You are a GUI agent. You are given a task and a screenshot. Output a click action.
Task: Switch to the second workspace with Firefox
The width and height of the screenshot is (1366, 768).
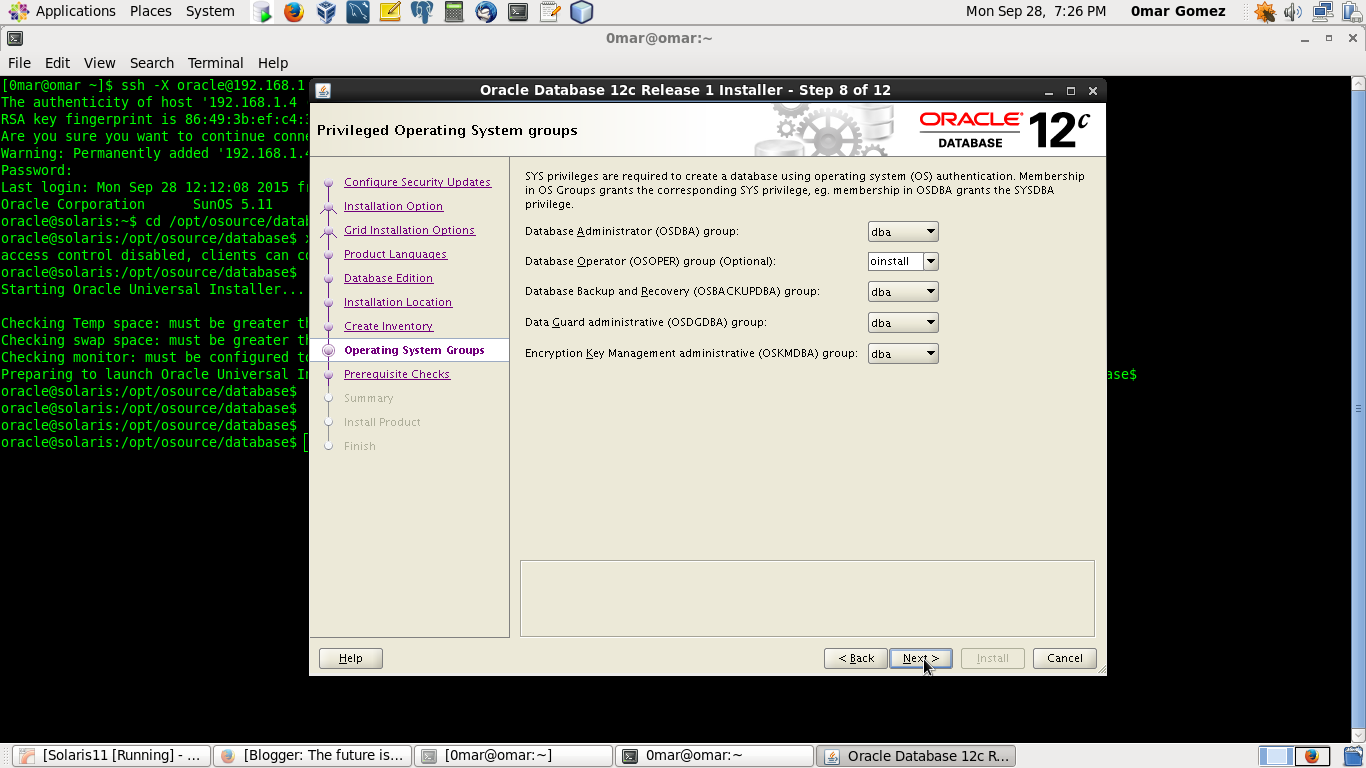pyautogui.click(x=1311, y=756)
